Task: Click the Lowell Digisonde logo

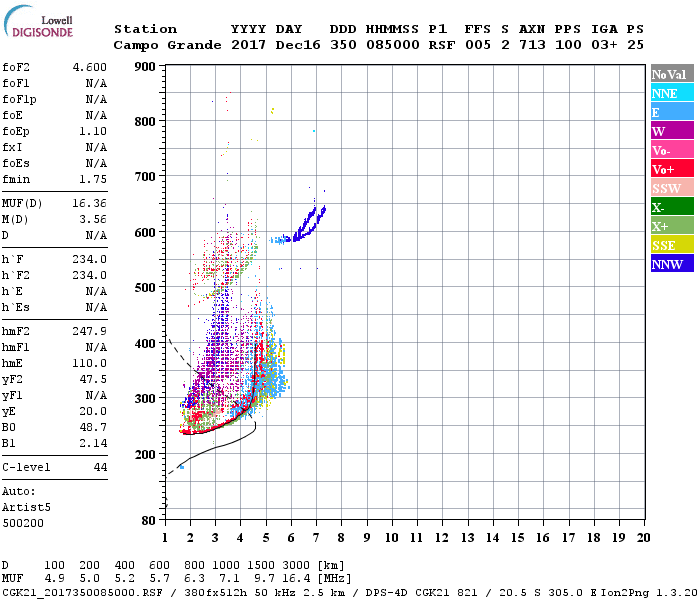Action: 38,22
